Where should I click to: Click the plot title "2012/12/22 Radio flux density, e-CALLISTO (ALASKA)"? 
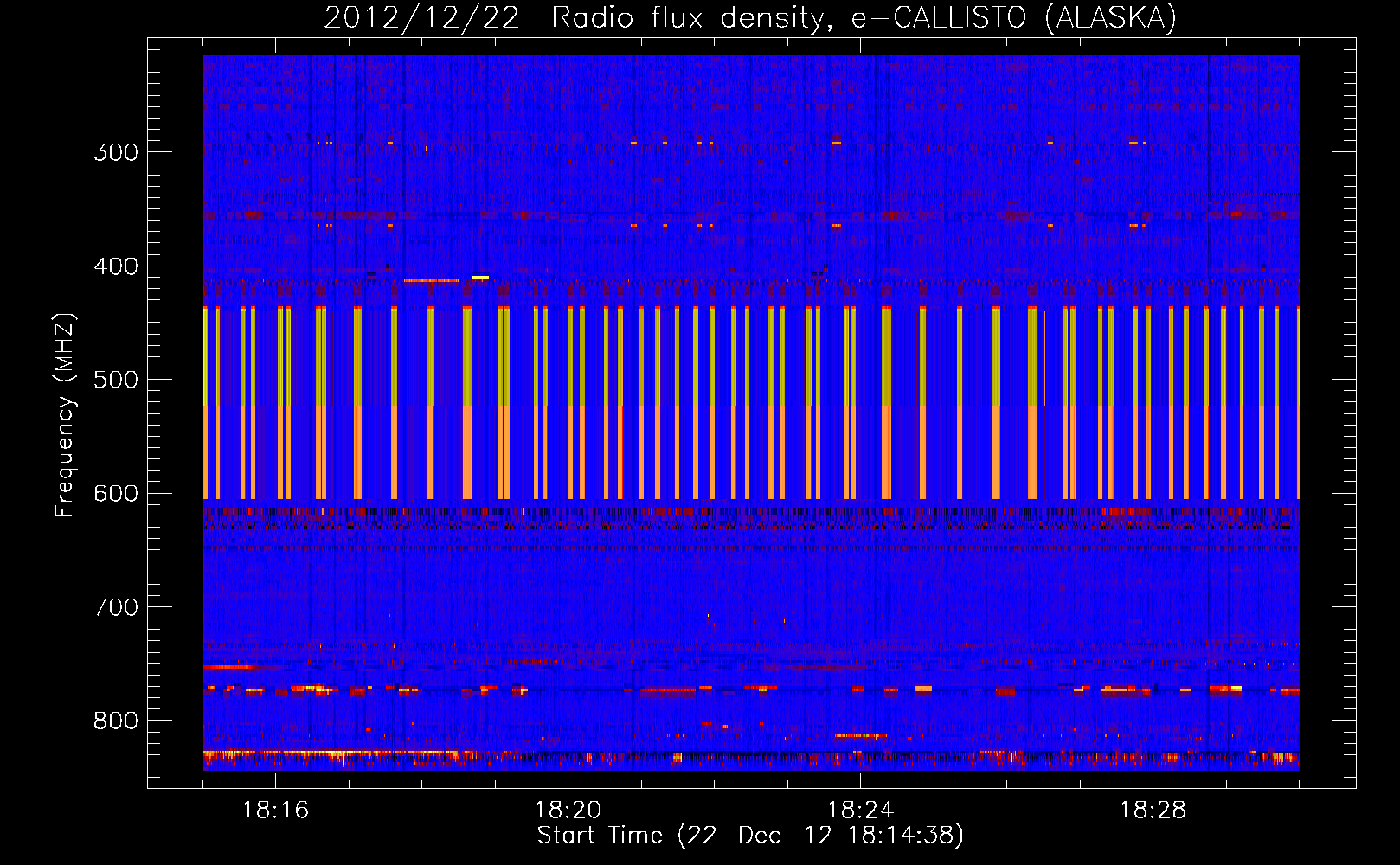tap(750, 17)
